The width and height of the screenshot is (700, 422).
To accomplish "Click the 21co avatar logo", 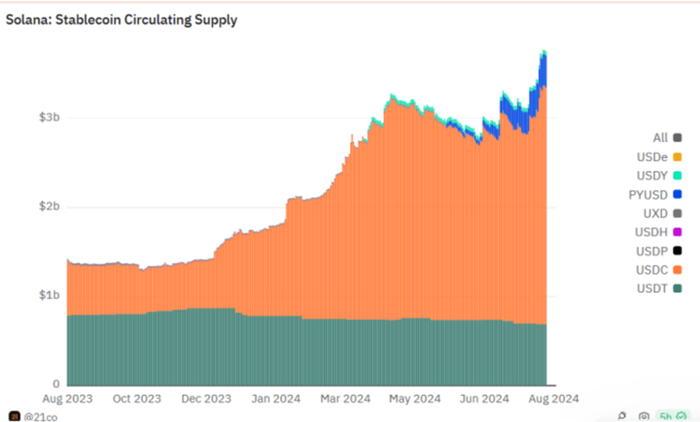I will click(x=14, y=417).
